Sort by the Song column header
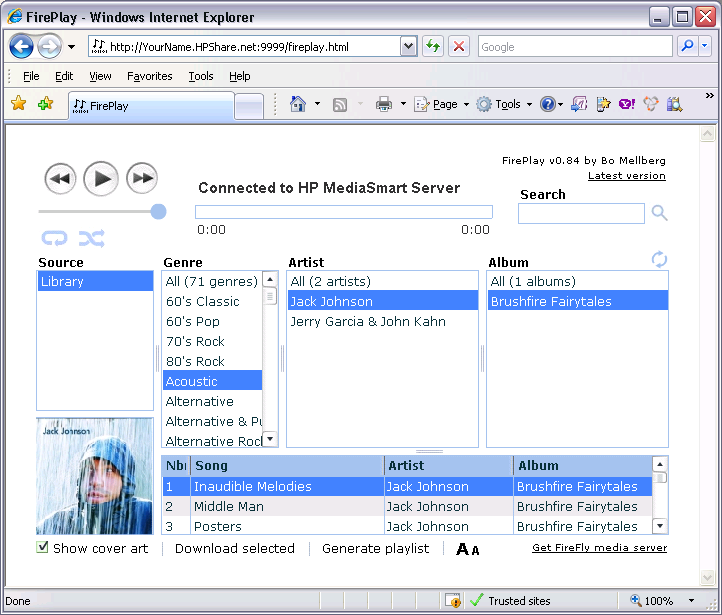The image size is (722, 615). (x=287, y=466)
